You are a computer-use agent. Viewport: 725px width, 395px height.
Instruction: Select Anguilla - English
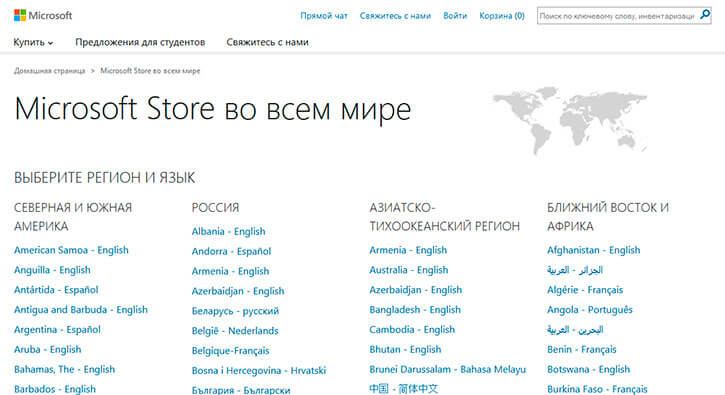coord(52,270)
